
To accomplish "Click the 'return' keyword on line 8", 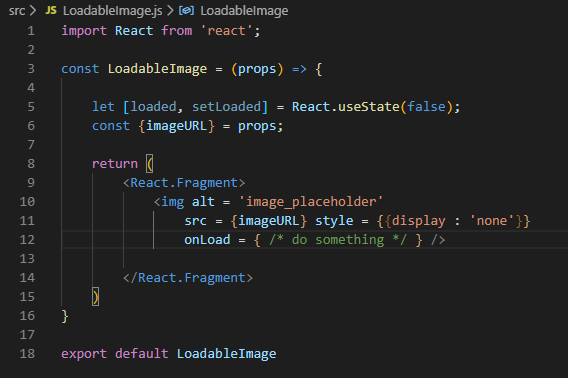I will pyautogui.click(x=115, y=164).
